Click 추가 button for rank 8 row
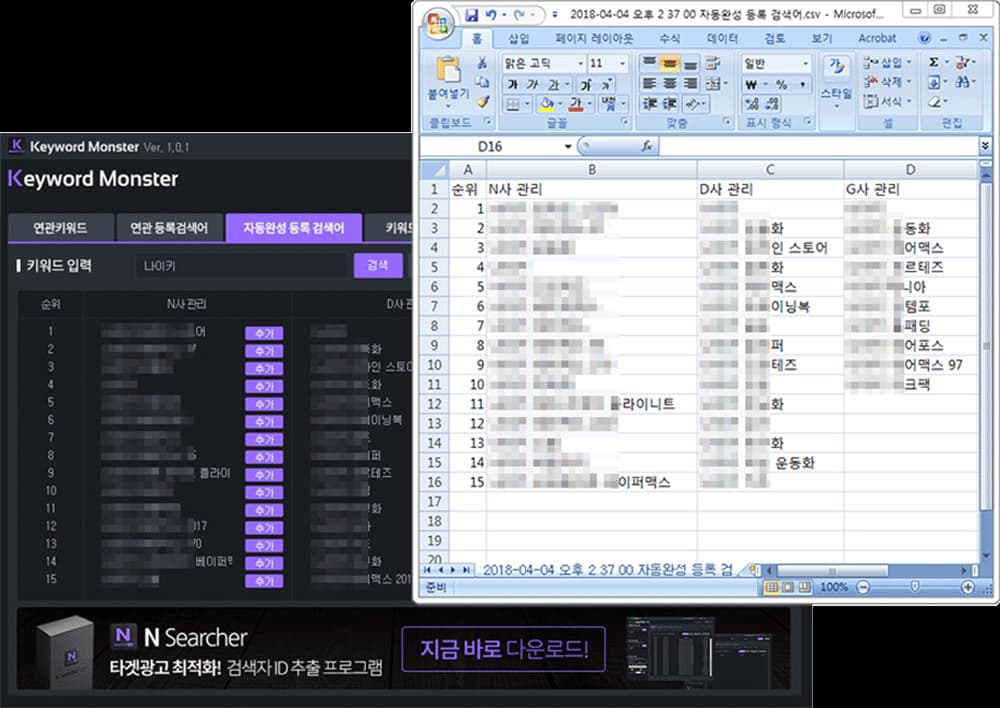This screenshot has width=1000, height=708. point(264,457)
